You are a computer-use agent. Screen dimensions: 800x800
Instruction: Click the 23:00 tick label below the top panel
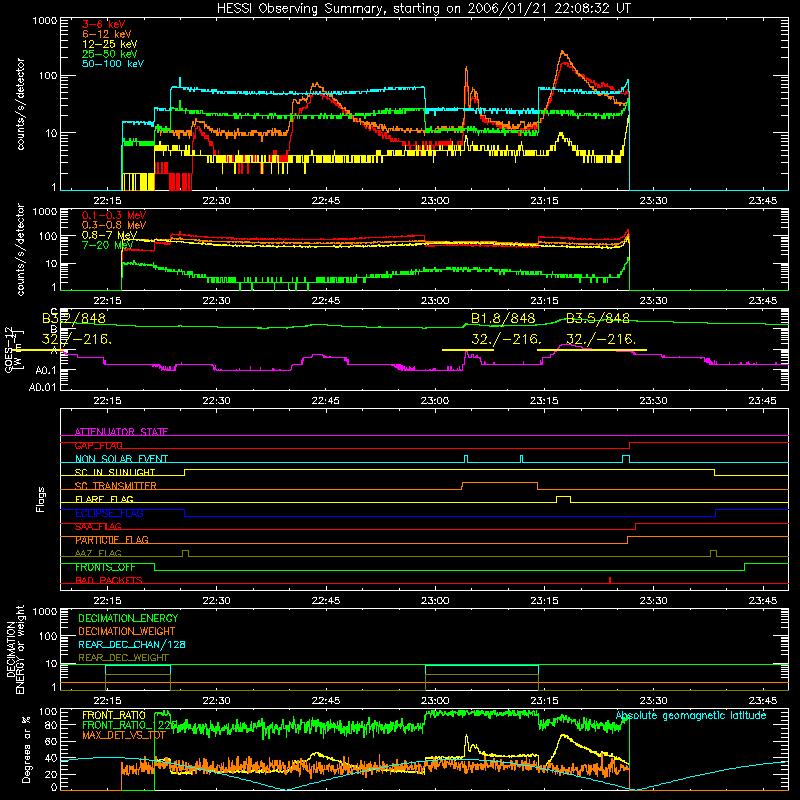point(435,201)
